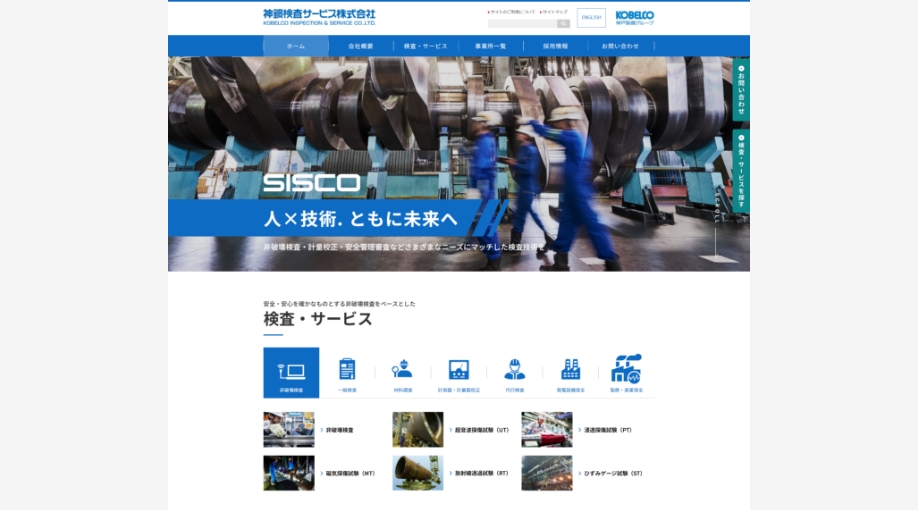
Task: Switch site language to ENGLISH
Action: 591,18
